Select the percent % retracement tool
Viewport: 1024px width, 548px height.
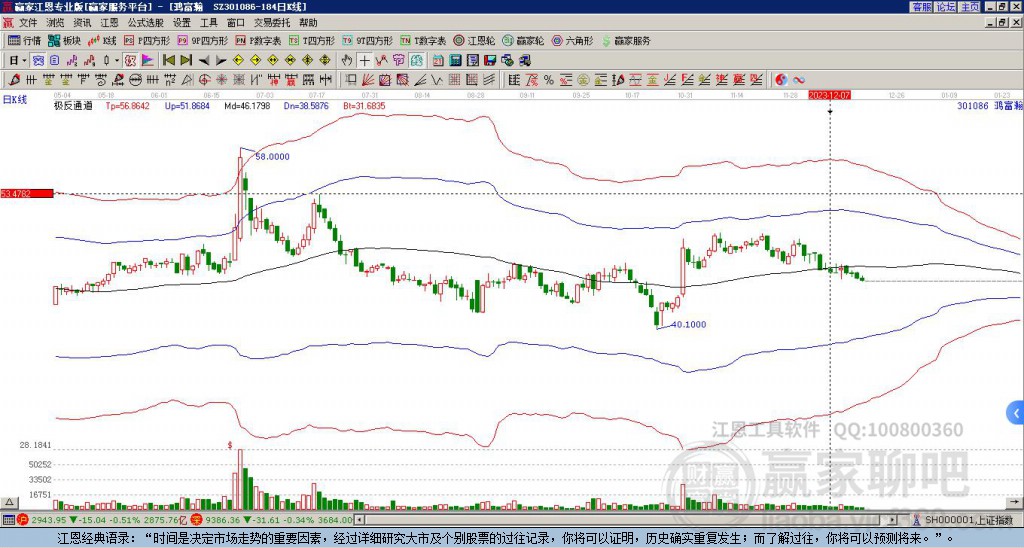[x=549, y=80]
